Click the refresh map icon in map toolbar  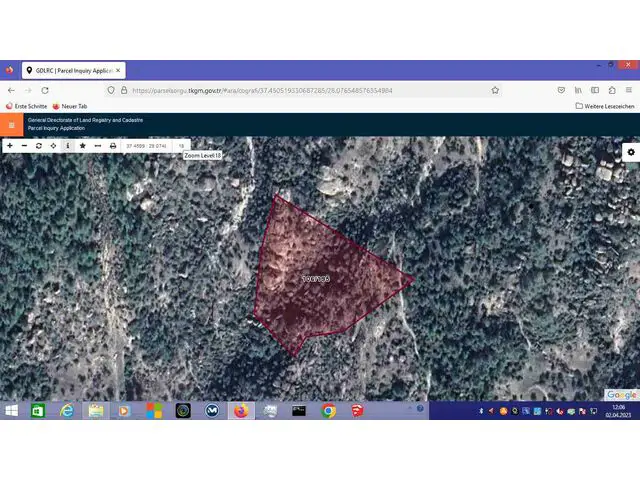pos(38,146)
